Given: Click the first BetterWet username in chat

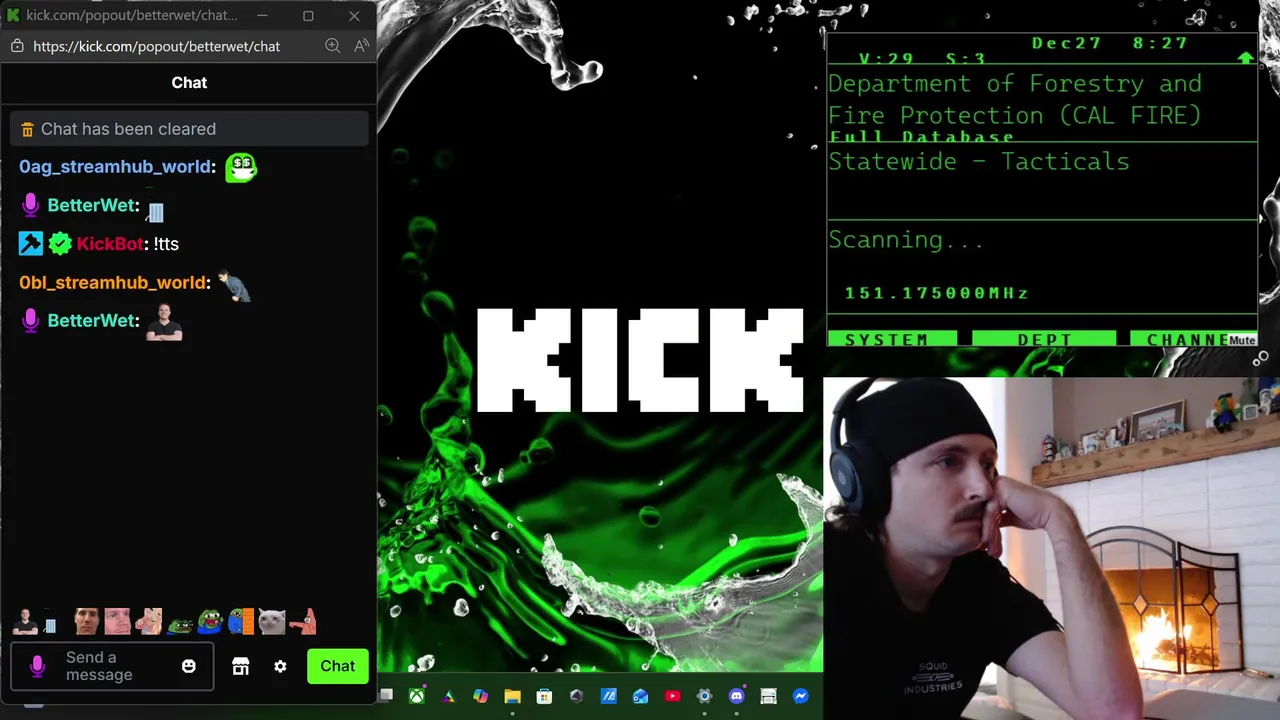Looking at the screenshot, I should click(91, 205).
